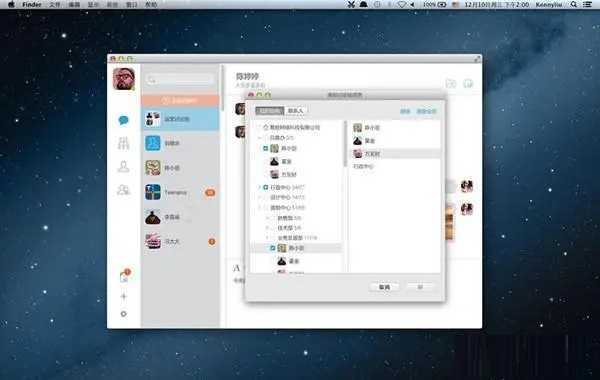Open the blue chat bubble messages view

tap(123, 120)
